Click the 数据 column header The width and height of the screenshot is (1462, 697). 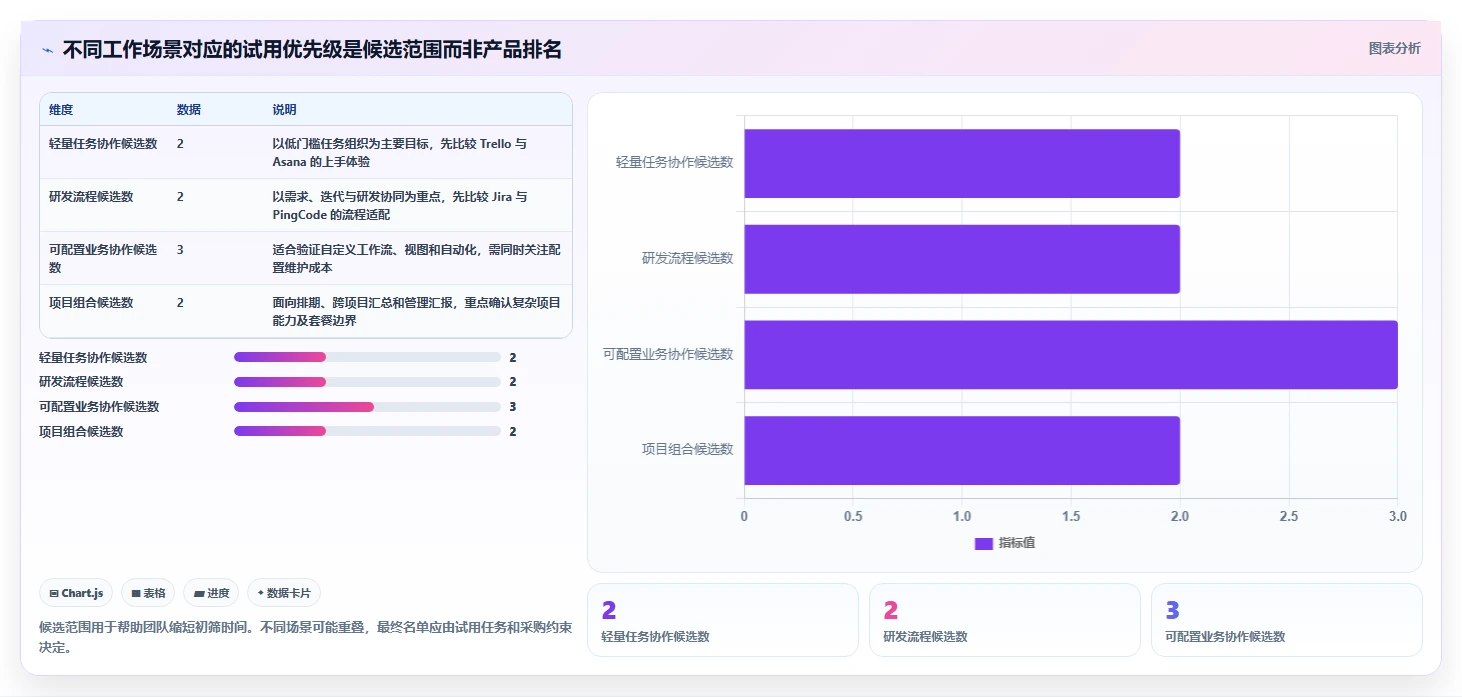189,110
